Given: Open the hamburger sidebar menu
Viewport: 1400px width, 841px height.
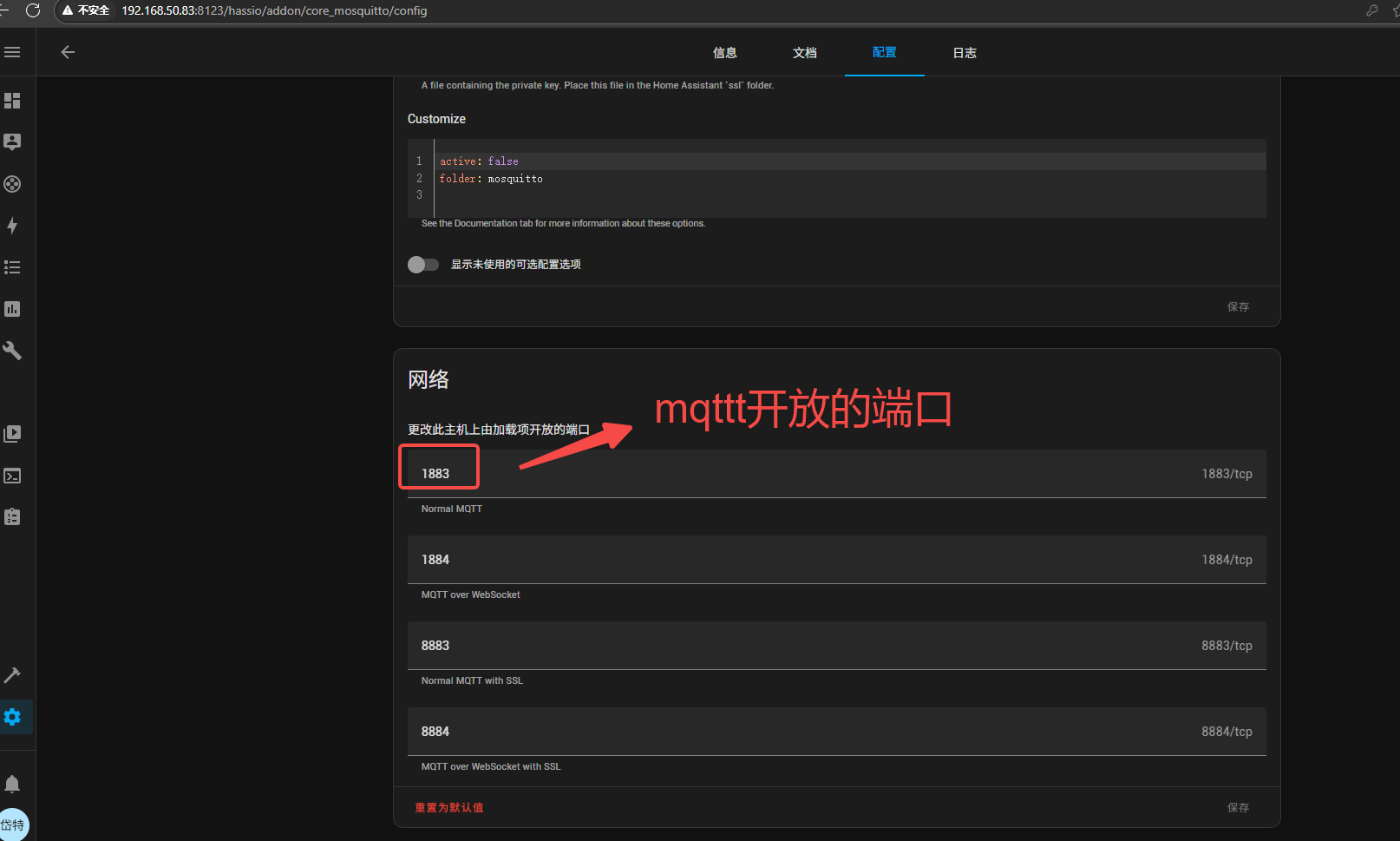Looking at the screenshot, I should coord(12,52).
